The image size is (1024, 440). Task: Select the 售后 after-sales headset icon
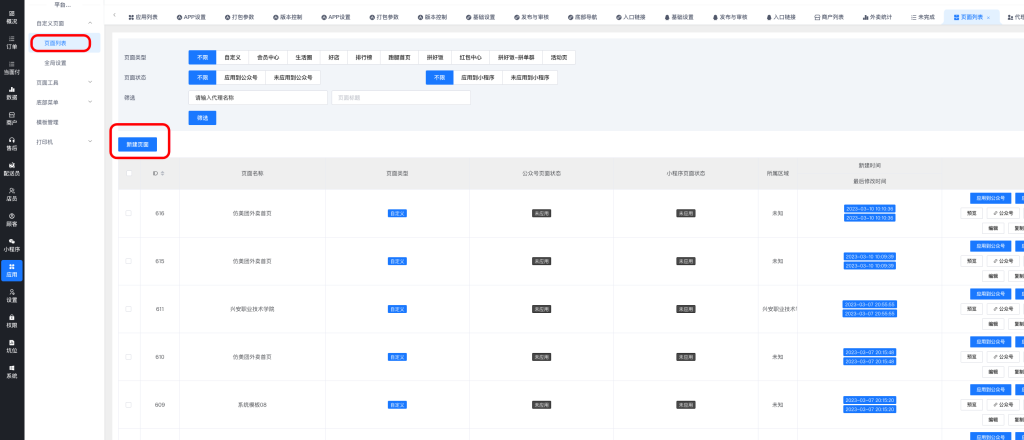(x=12, y=143)
